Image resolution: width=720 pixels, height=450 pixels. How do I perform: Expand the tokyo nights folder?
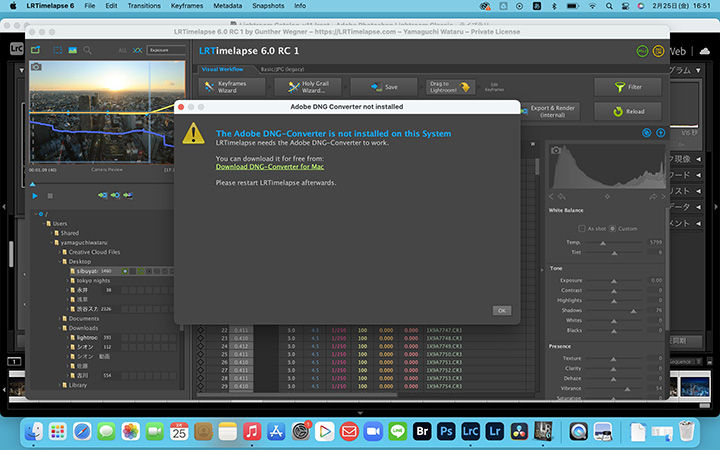pyautogui.click(x=67, y=281)
